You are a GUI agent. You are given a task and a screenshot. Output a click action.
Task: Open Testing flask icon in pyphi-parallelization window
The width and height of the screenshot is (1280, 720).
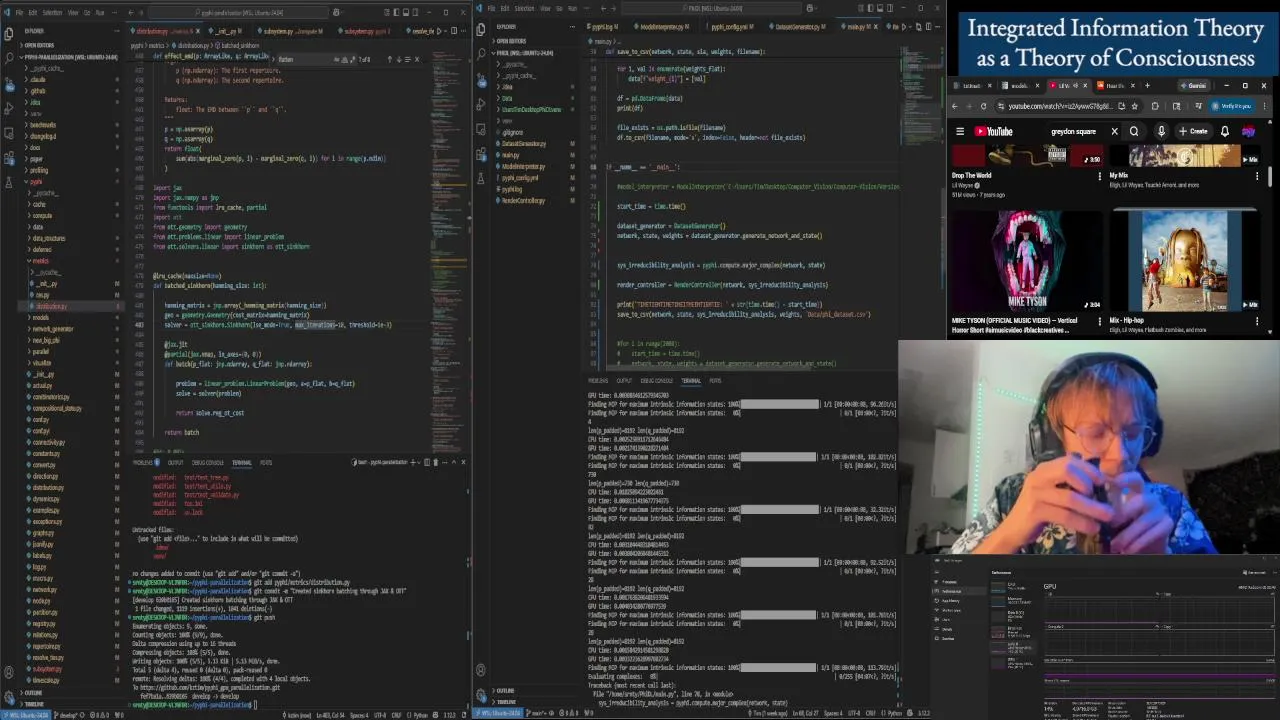point(9,182)
